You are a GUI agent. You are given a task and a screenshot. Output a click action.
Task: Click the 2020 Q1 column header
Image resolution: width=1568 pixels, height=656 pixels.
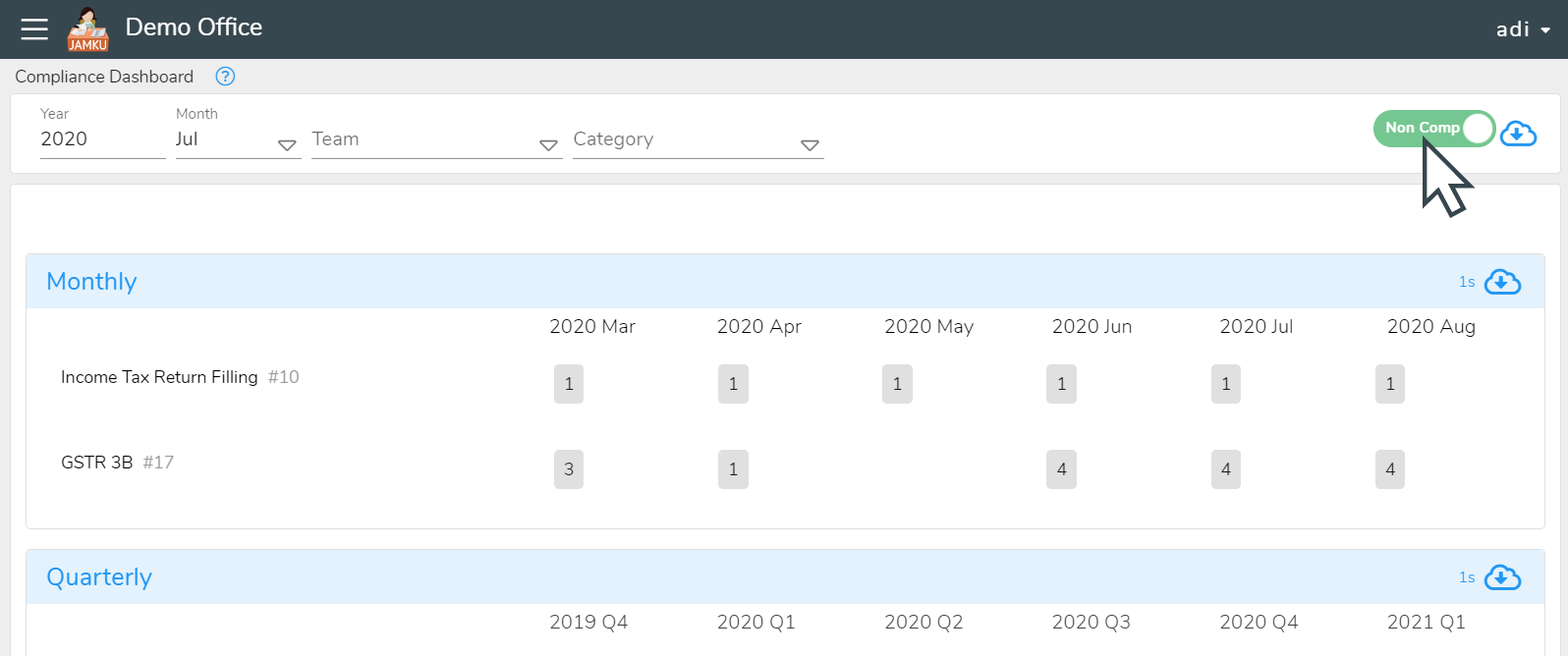point(756,623)
